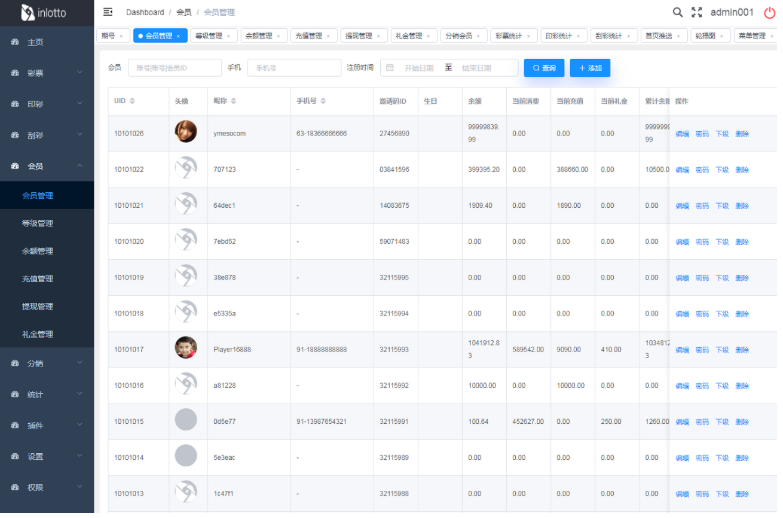Click the red power logout icon

click(770, 12)
